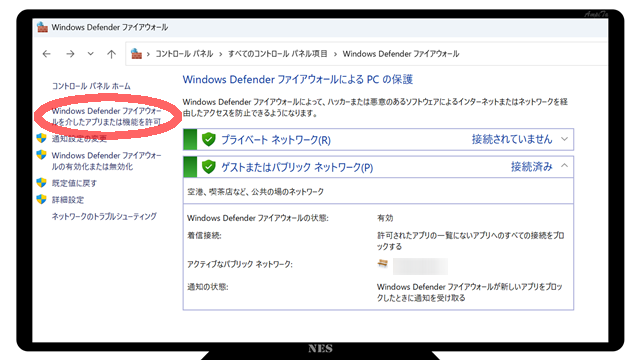Click the shield icon beside 詳細設定

(x=41, y=199)
